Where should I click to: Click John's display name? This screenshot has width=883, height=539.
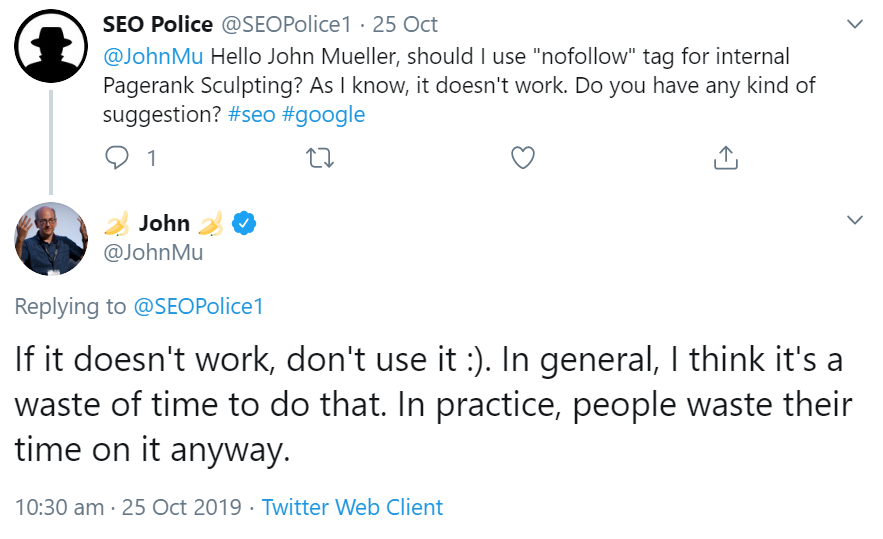click(164, 223)
